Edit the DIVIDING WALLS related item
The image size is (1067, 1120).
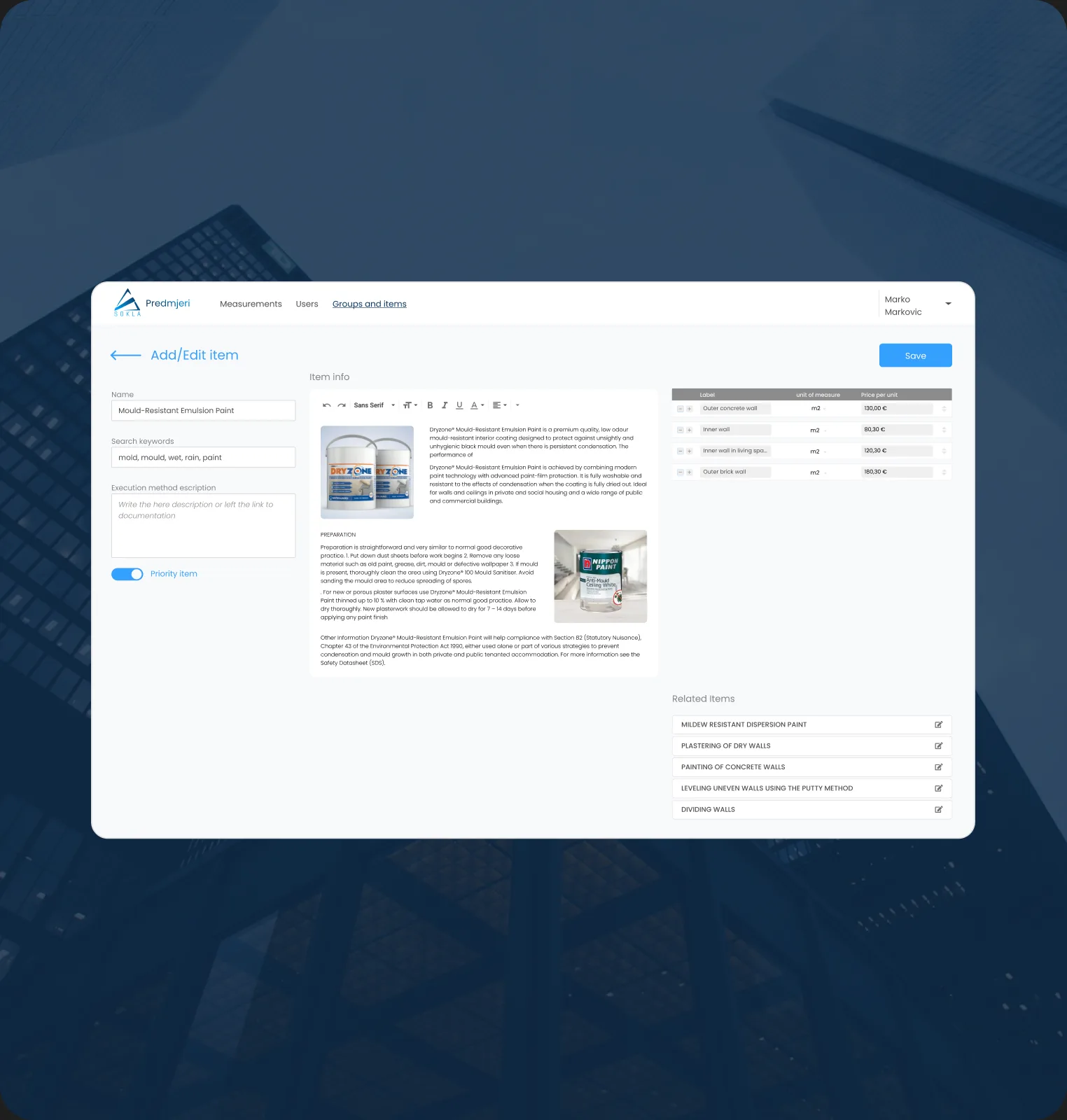939,809
